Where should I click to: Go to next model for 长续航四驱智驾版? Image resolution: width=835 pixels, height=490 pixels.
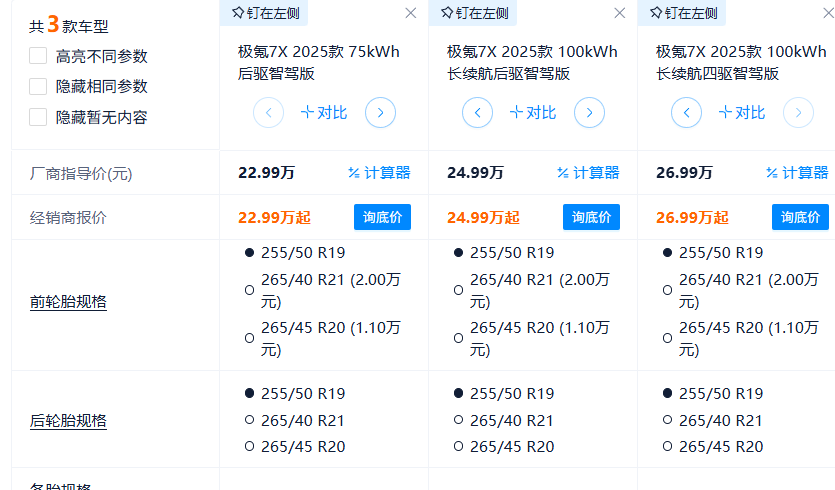pyautogui.click(x=798, y=112)
